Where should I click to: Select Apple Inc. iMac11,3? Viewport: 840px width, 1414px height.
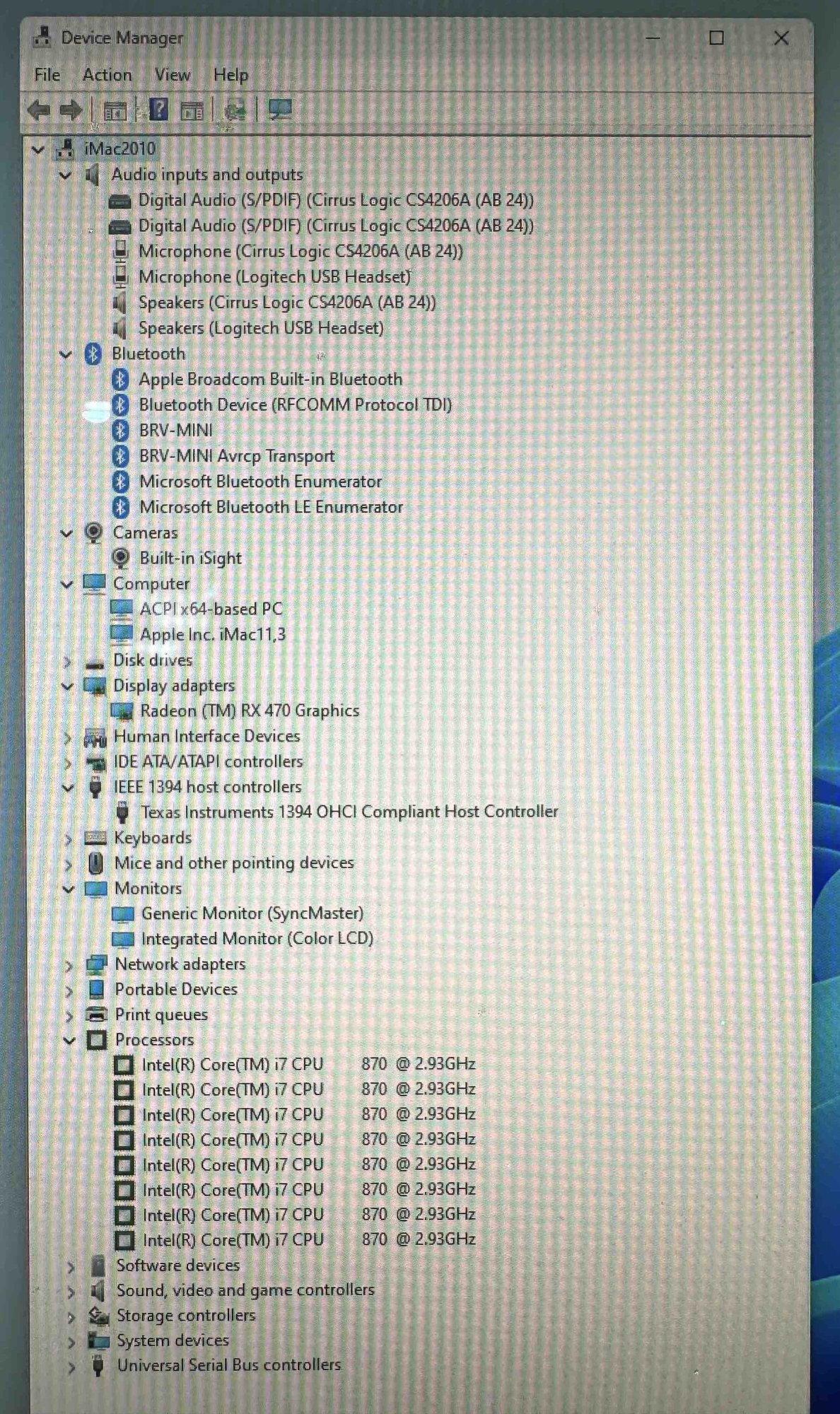(213, 634)
